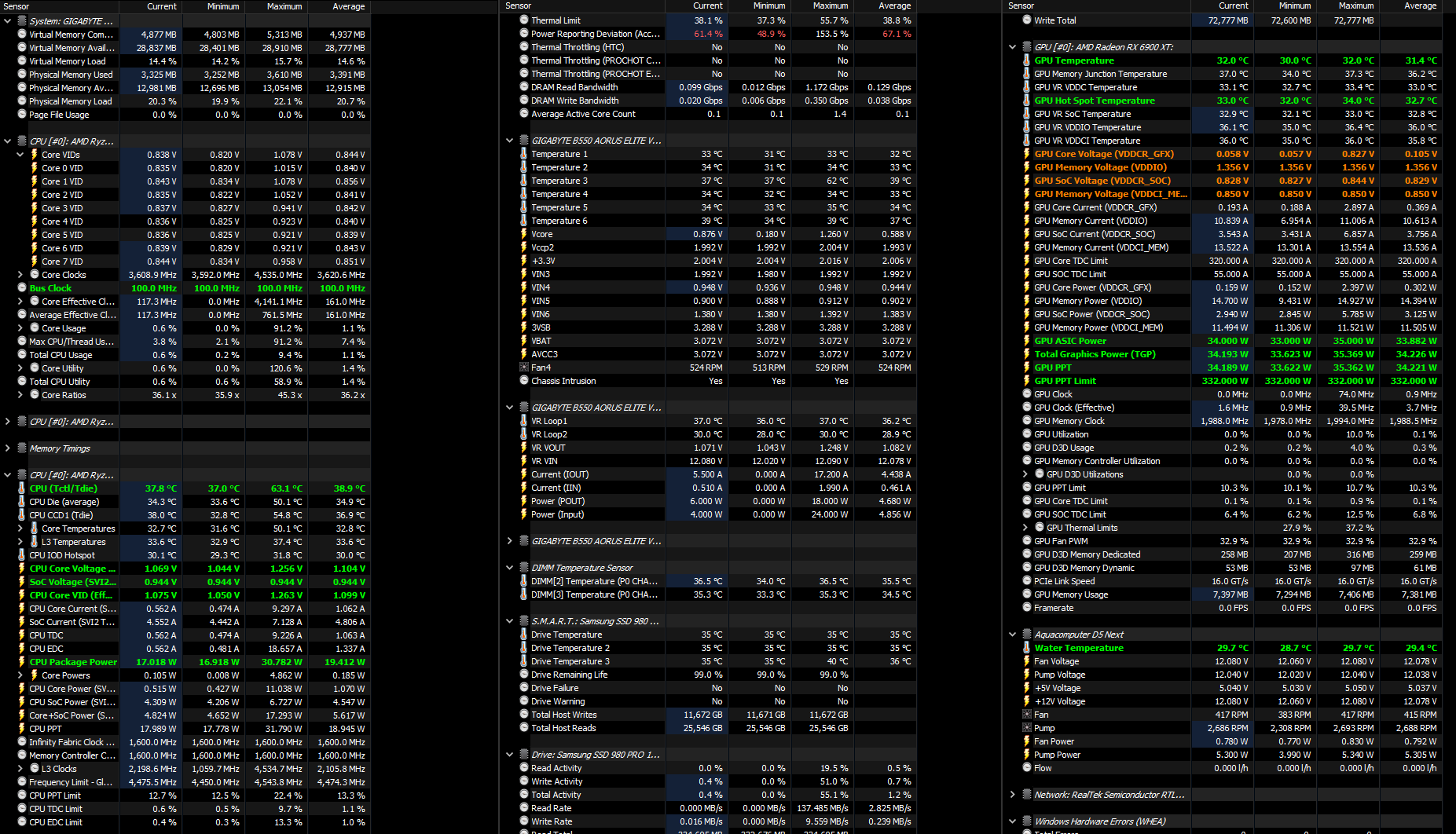This screenshot has width=1456, height=834.
Task: Click the GPU Temperature thermometer icon
Action: [1027, 60]
